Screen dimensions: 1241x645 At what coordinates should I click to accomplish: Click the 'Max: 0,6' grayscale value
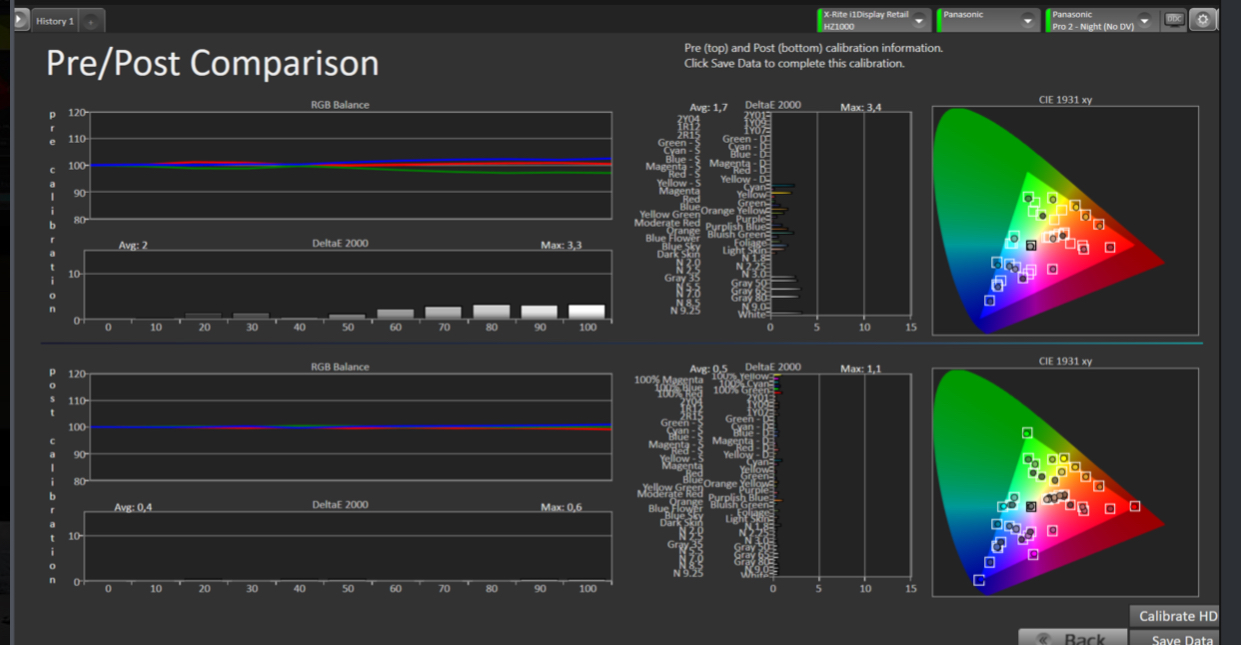pos(561,507)
